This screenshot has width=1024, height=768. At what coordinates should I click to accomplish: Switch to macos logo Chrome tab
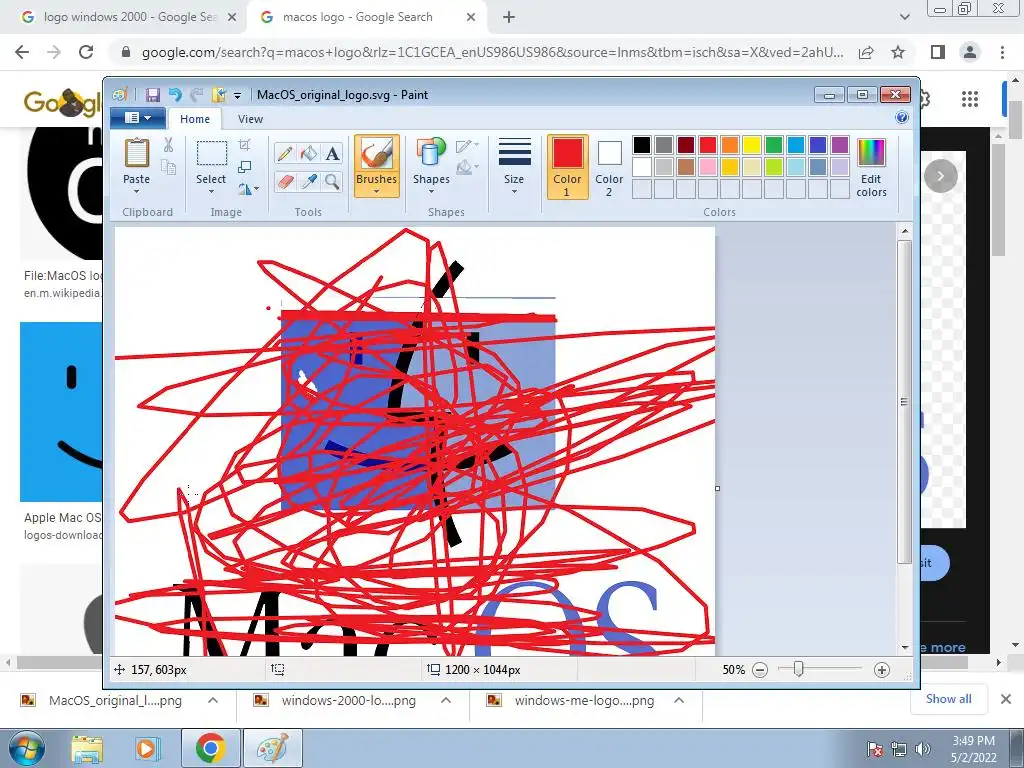(366, 17)
